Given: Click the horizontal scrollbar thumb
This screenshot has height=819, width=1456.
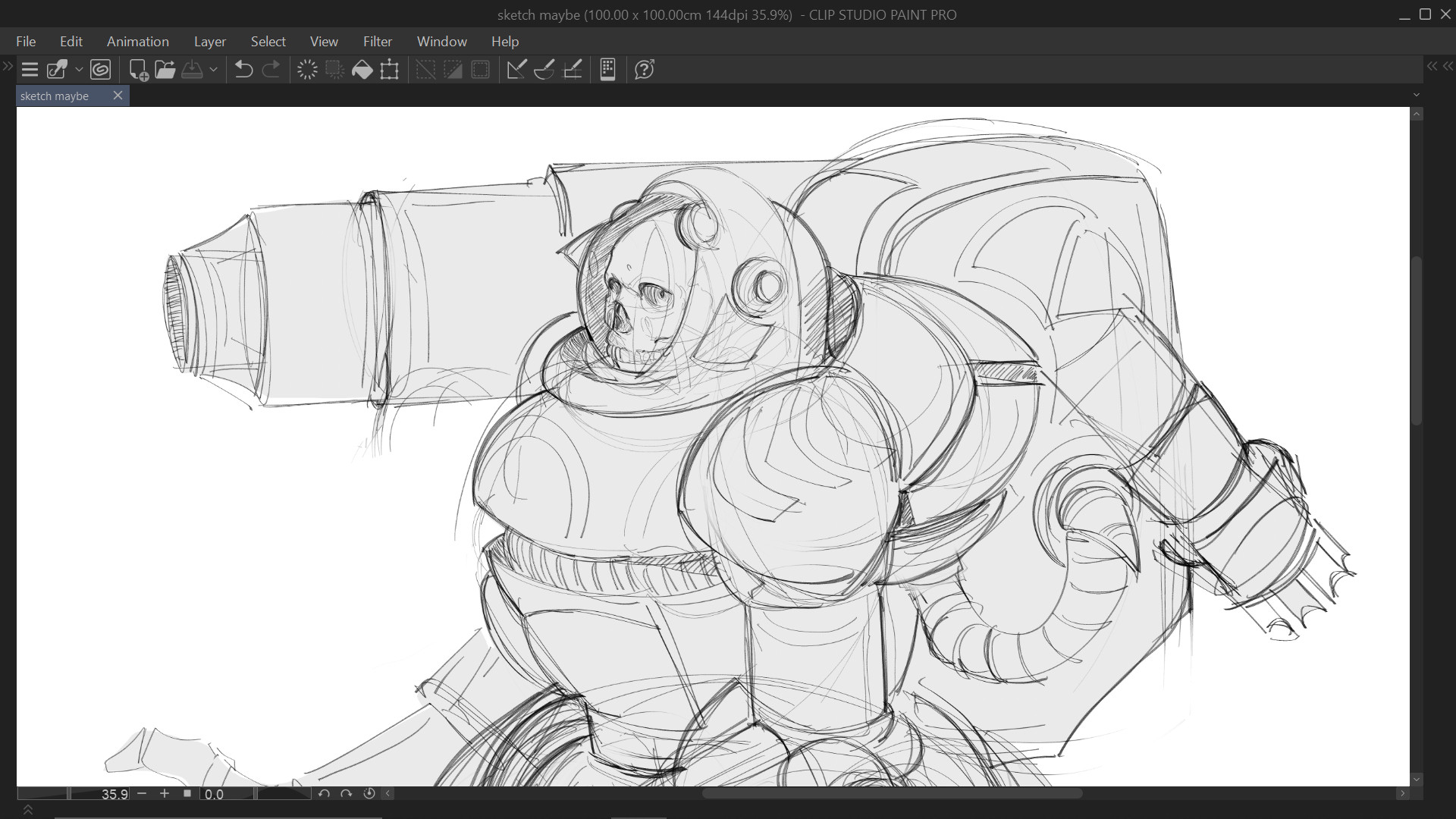Looking at the screenshot, I should pos(892,793).
